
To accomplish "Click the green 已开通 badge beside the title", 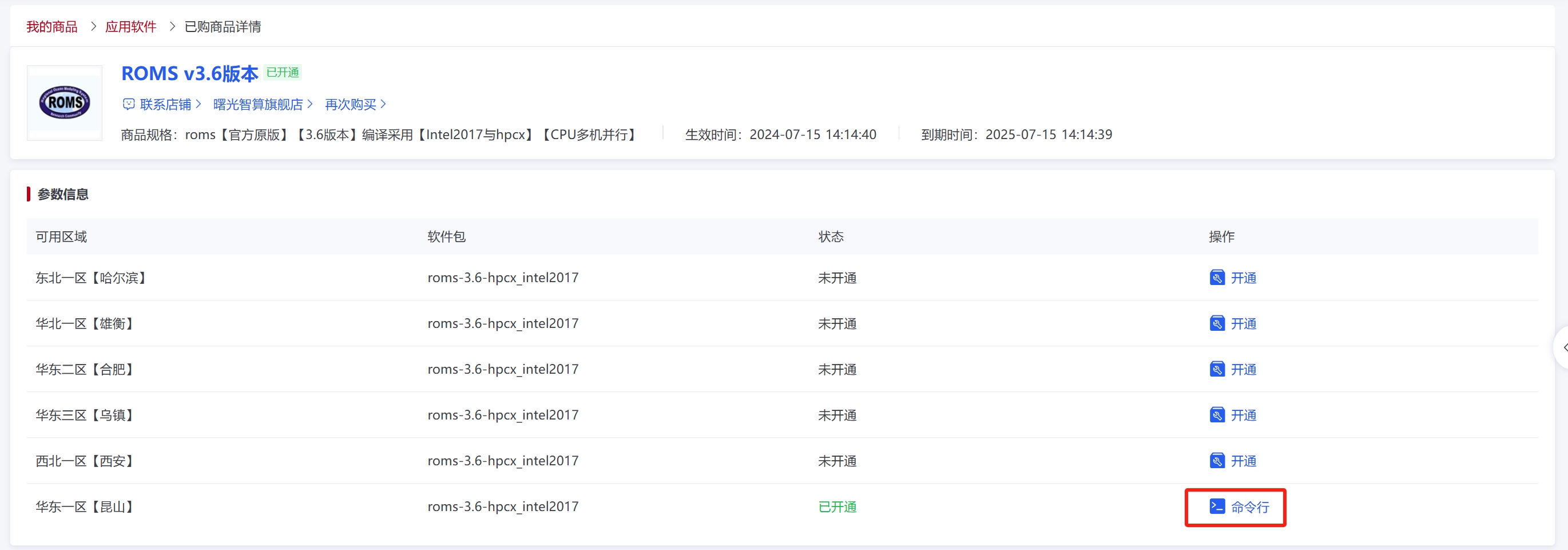I will (283, 73).
